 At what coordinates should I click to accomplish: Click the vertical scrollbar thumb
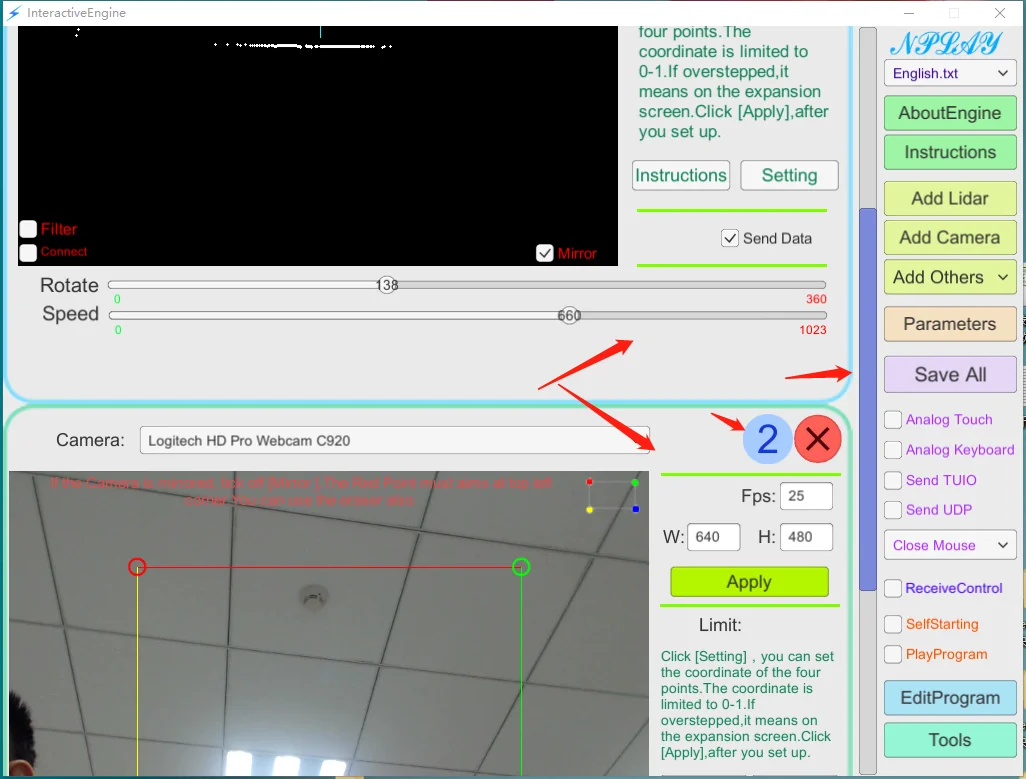pyautogui.click(x=868, y=399)
